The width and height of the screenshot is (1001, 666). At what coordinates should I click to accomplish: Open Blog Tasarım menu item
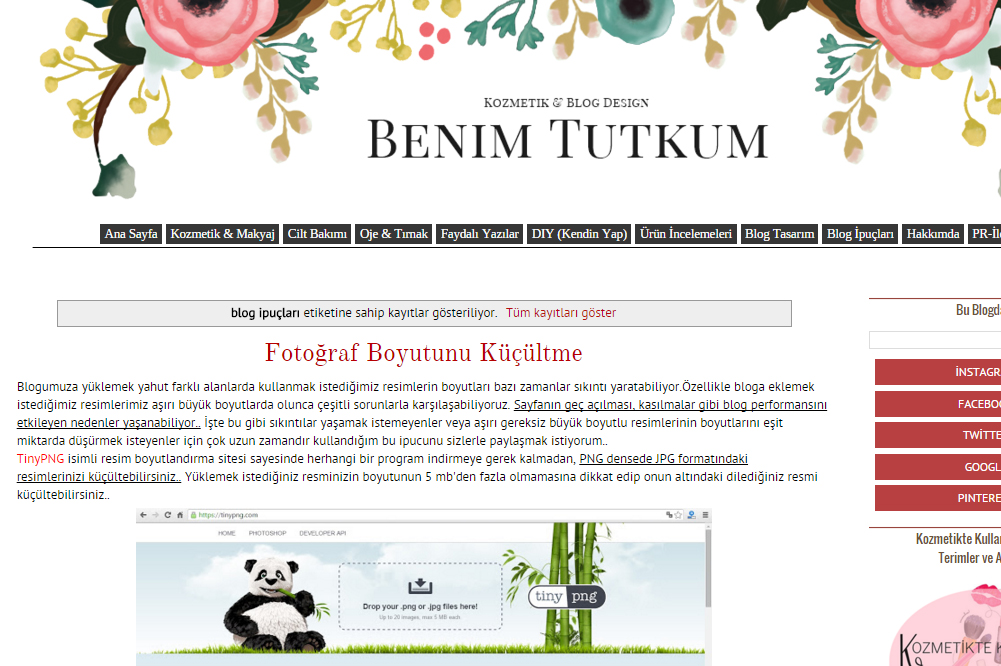(779, 234)
